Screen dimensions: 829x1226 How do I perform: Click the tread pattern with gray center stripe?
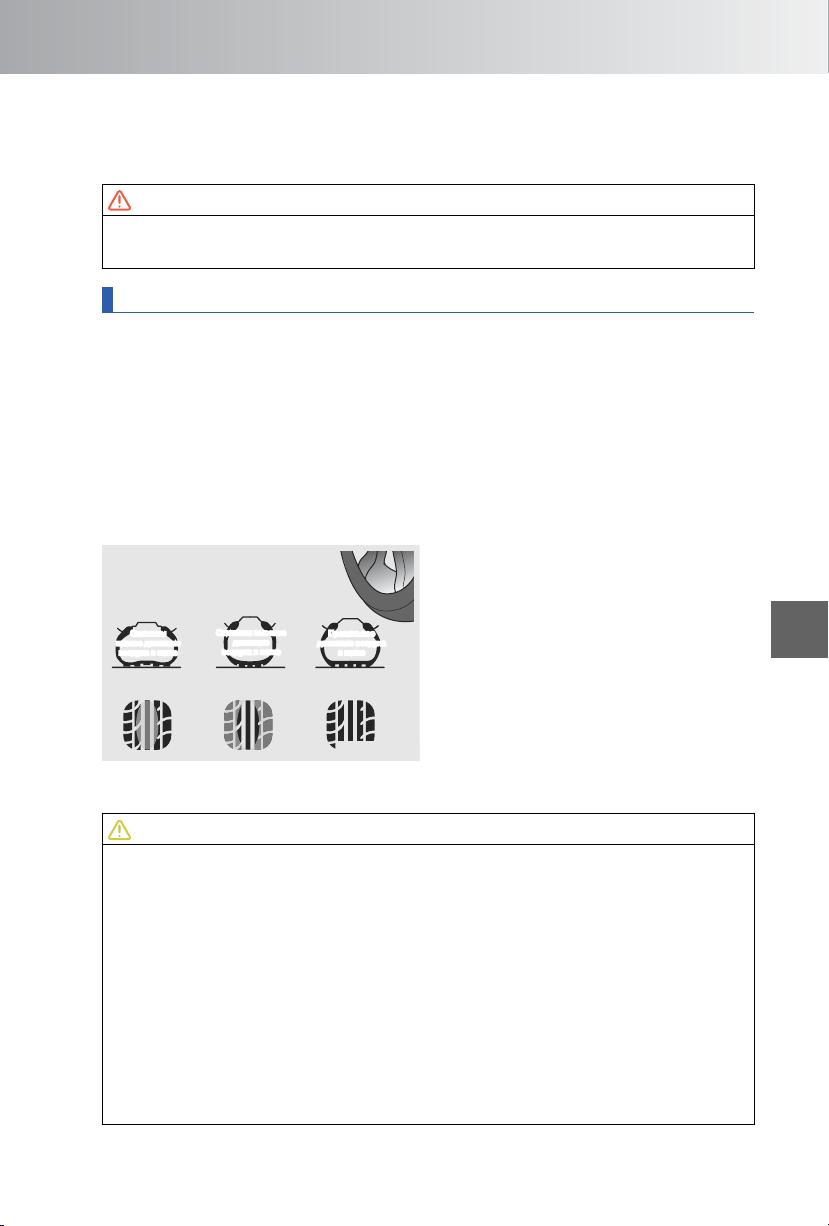click(147, 726)
